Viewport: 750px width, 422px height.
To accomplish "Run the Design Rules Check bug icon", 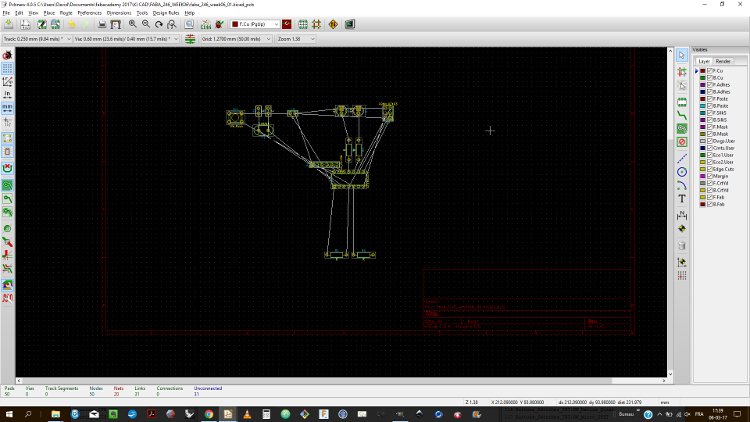I will click(220, 24).
